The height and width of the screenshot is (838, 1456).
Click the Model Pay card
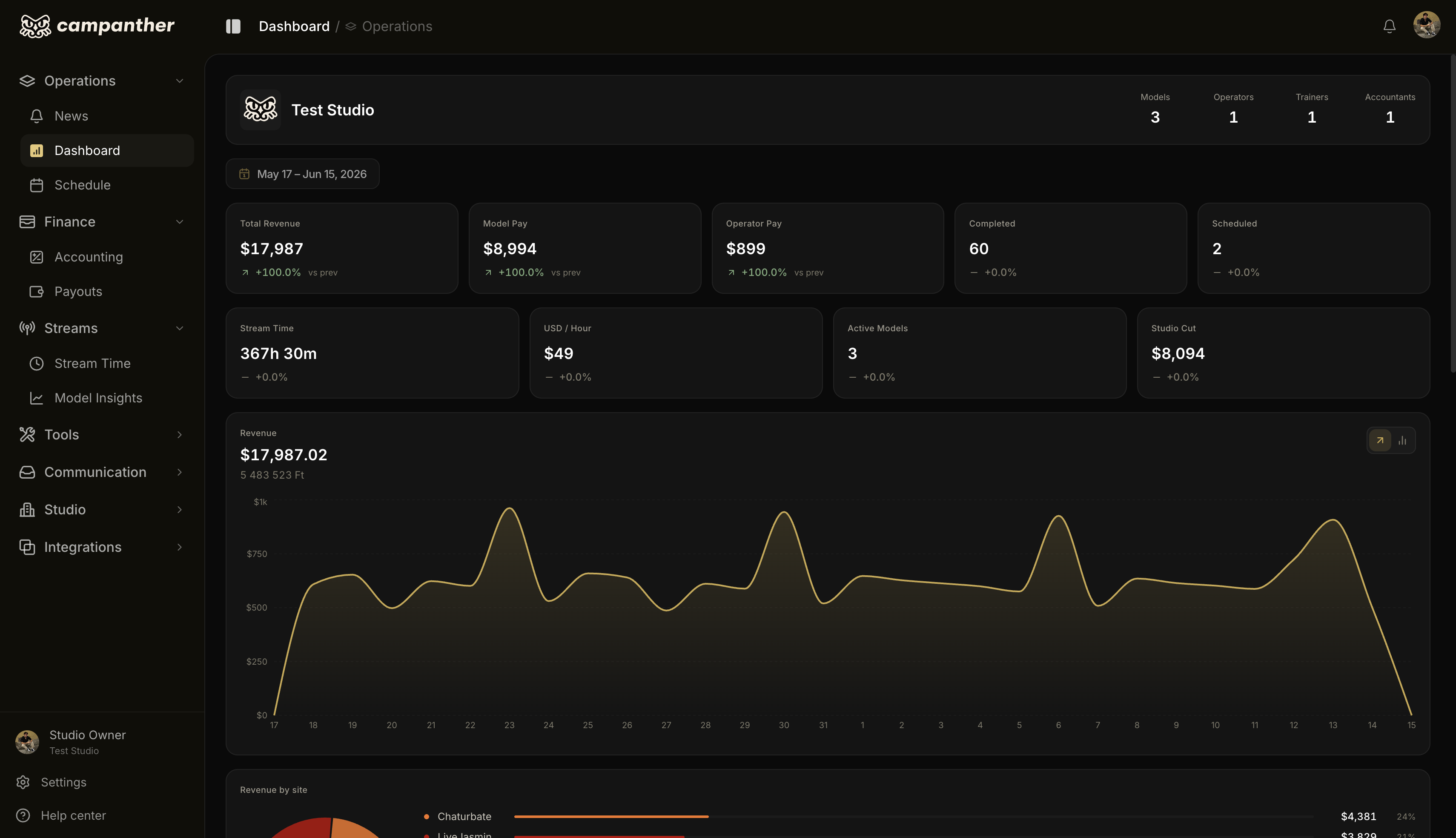tap(585, 248)
